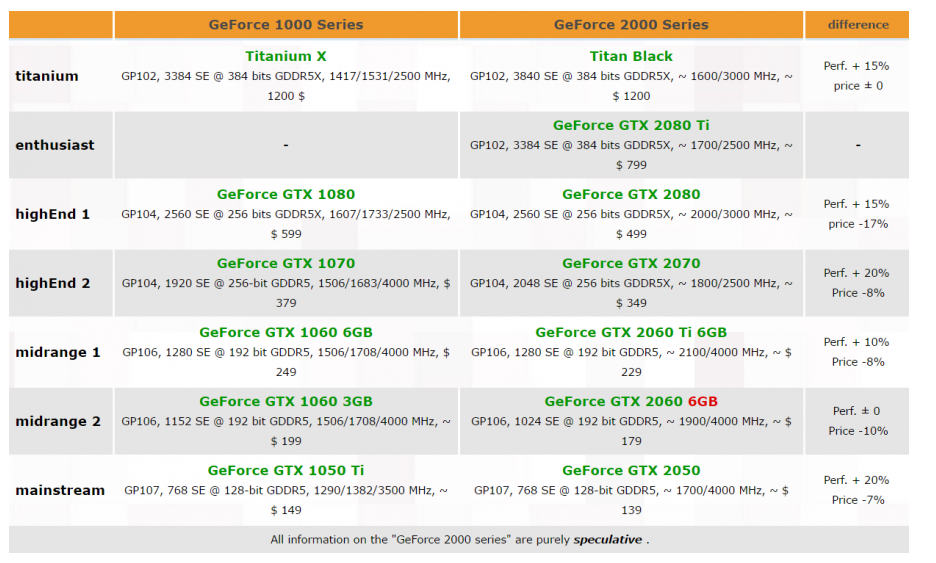This screenshot has height=563, width=936.
Task: Click the GeForce 2000 Series column header
Action: [631, 25]
